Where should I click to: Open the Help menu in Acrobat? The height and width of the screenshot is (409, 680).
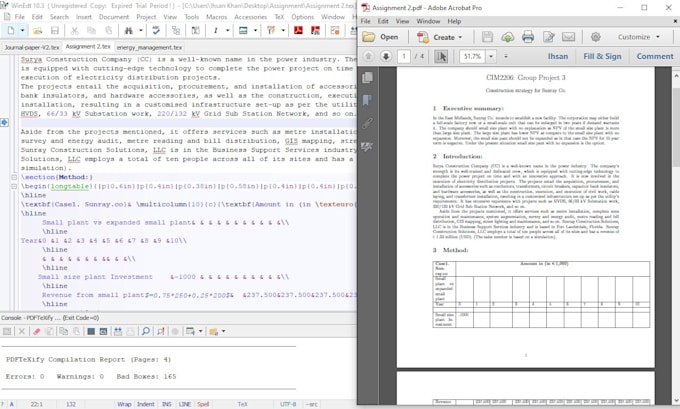point(454,21)
